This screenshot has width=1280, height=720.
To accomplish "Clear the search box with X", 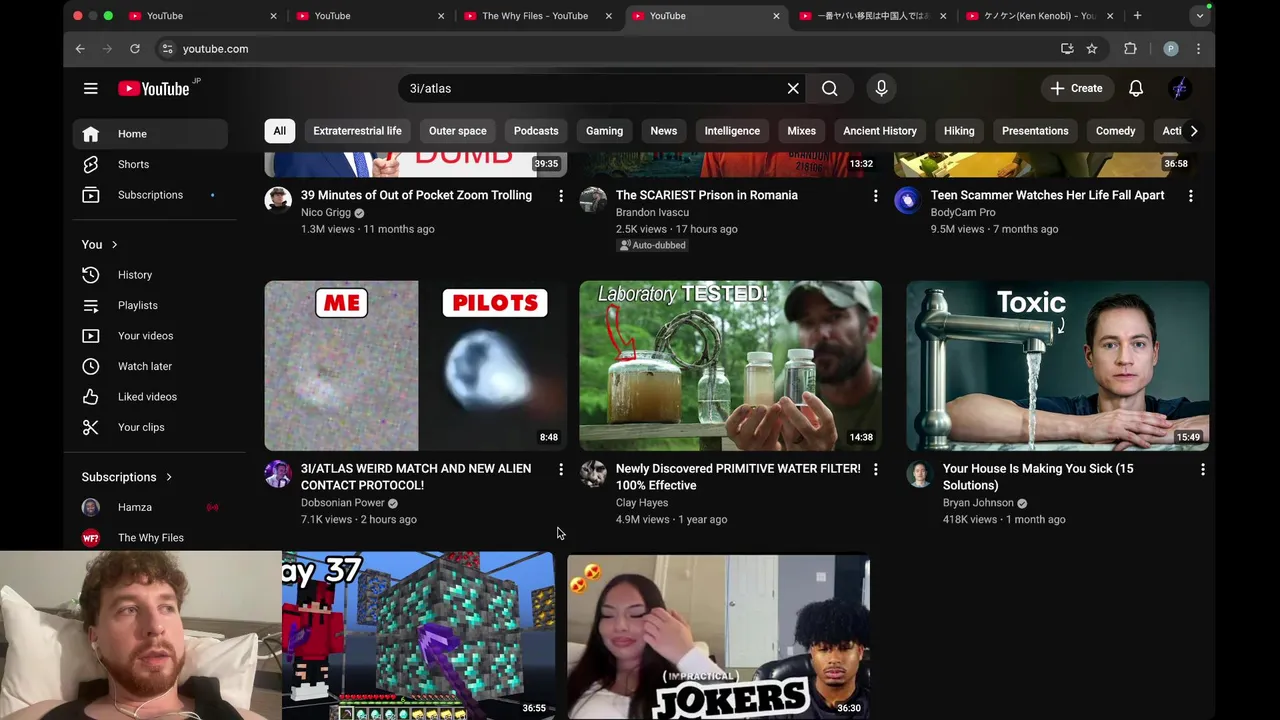I will pos(793,88).
